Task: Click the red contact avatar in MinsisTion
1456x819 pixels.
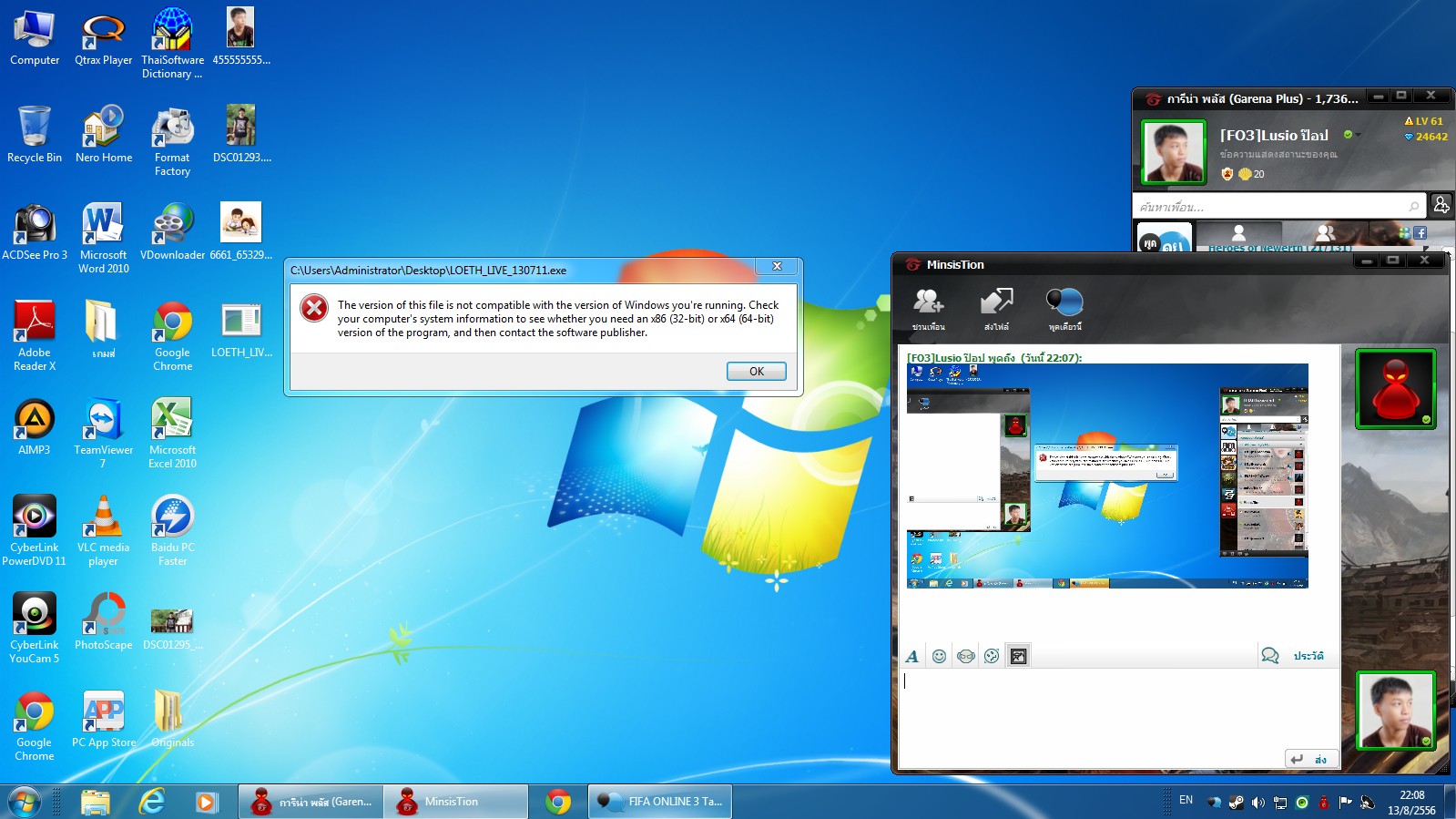Action: pyautogui.click(x=1395, y=389)
